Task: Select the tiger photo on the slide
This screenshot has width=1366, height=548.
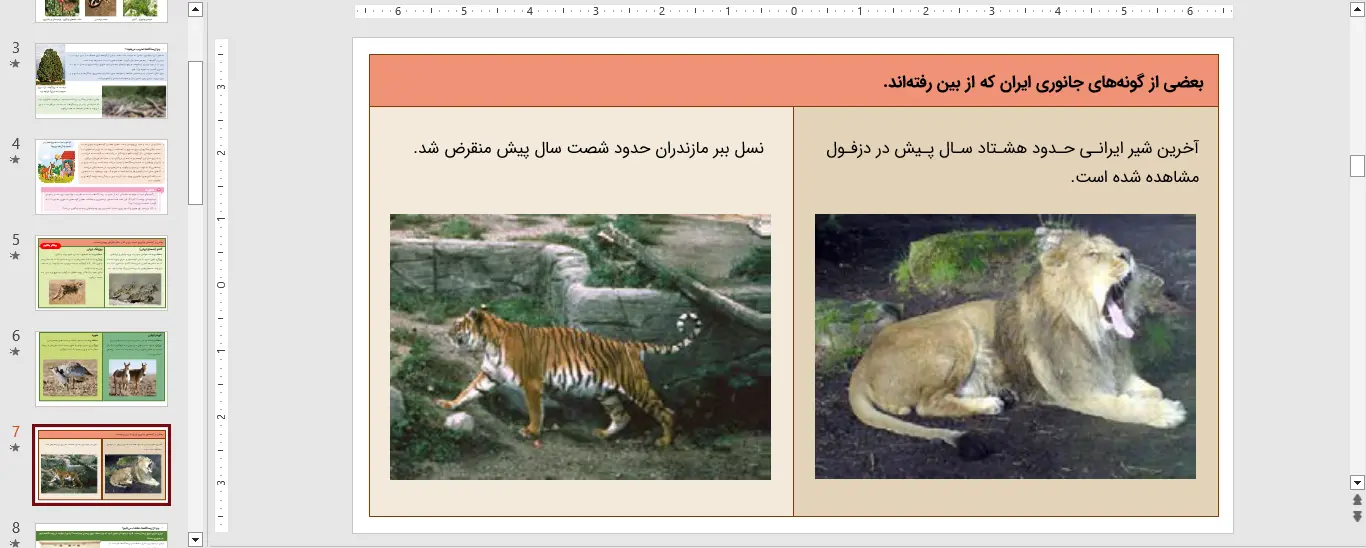Action: (580, 346)
